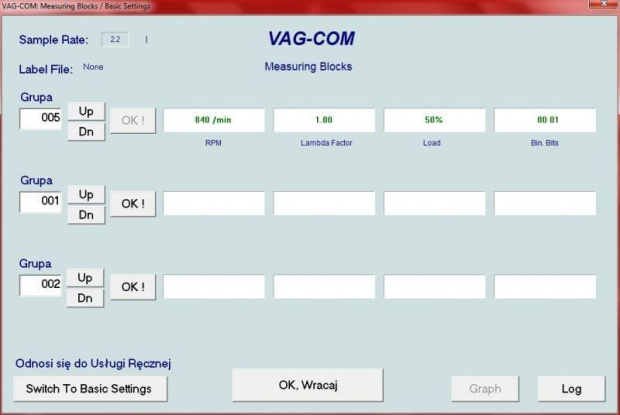Click Odnosi się do Usługi Ręcznej text
This screenshot has height=415, width=620.
(93, 364)
